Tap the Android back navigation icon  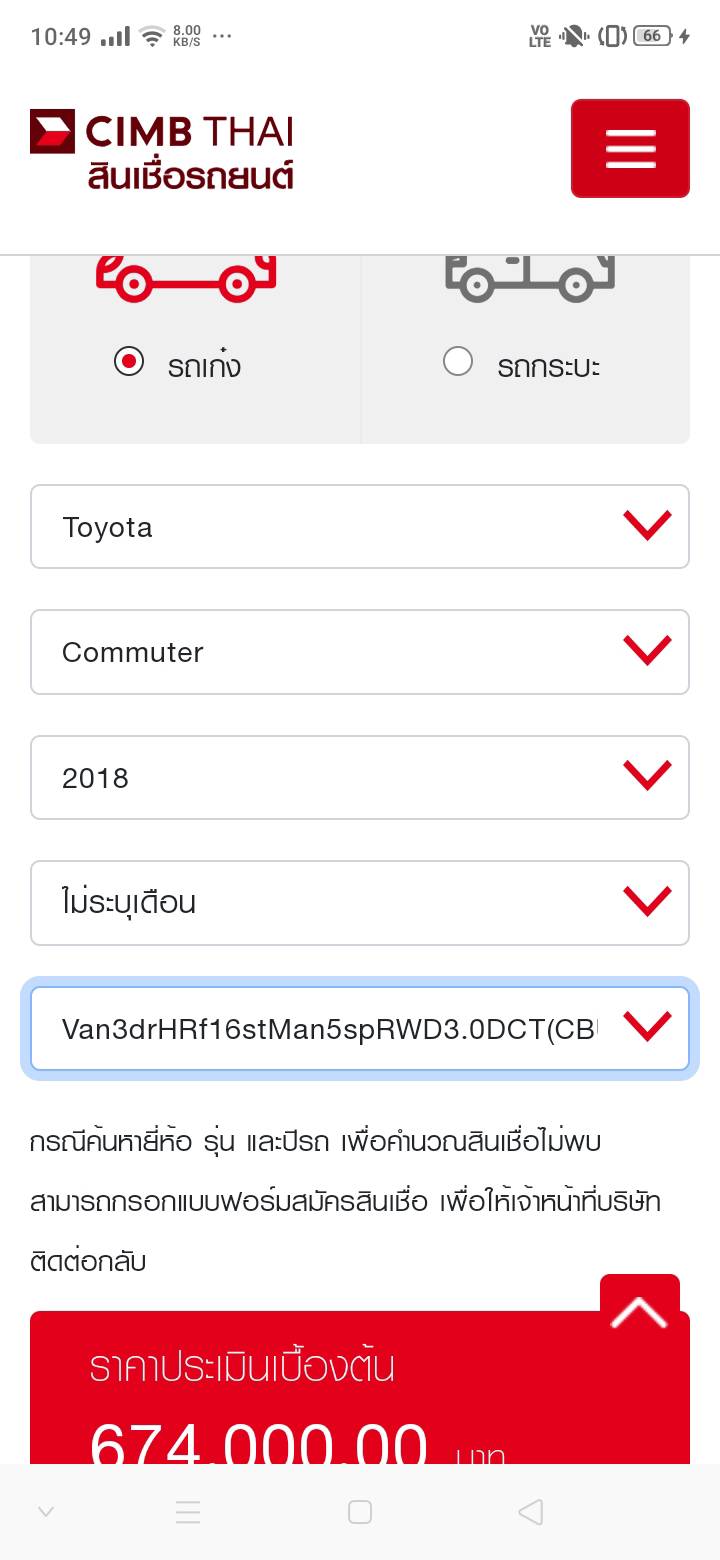[531, 1512]
